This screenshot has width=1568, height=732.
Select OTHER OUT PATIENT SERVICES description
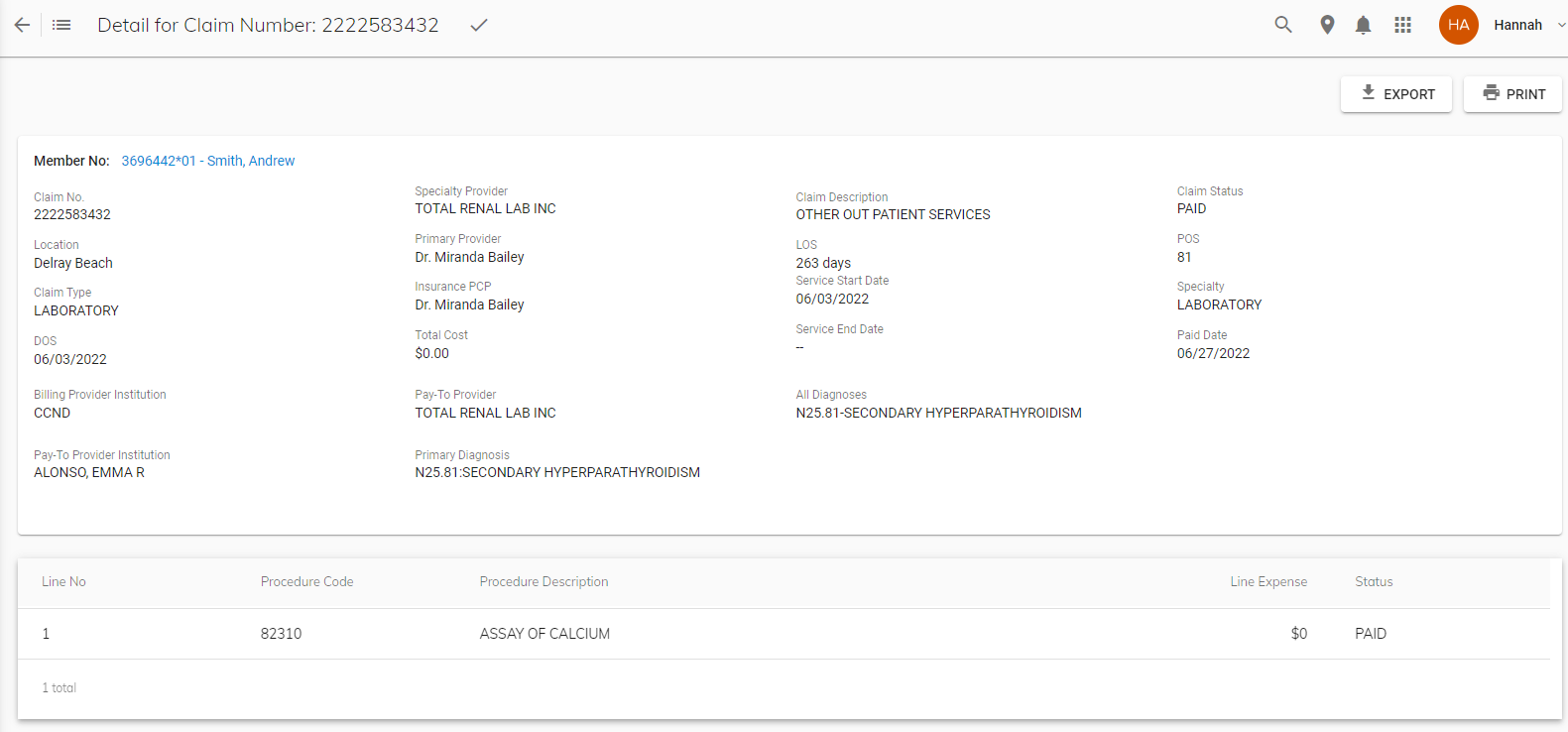click(893, 214)
